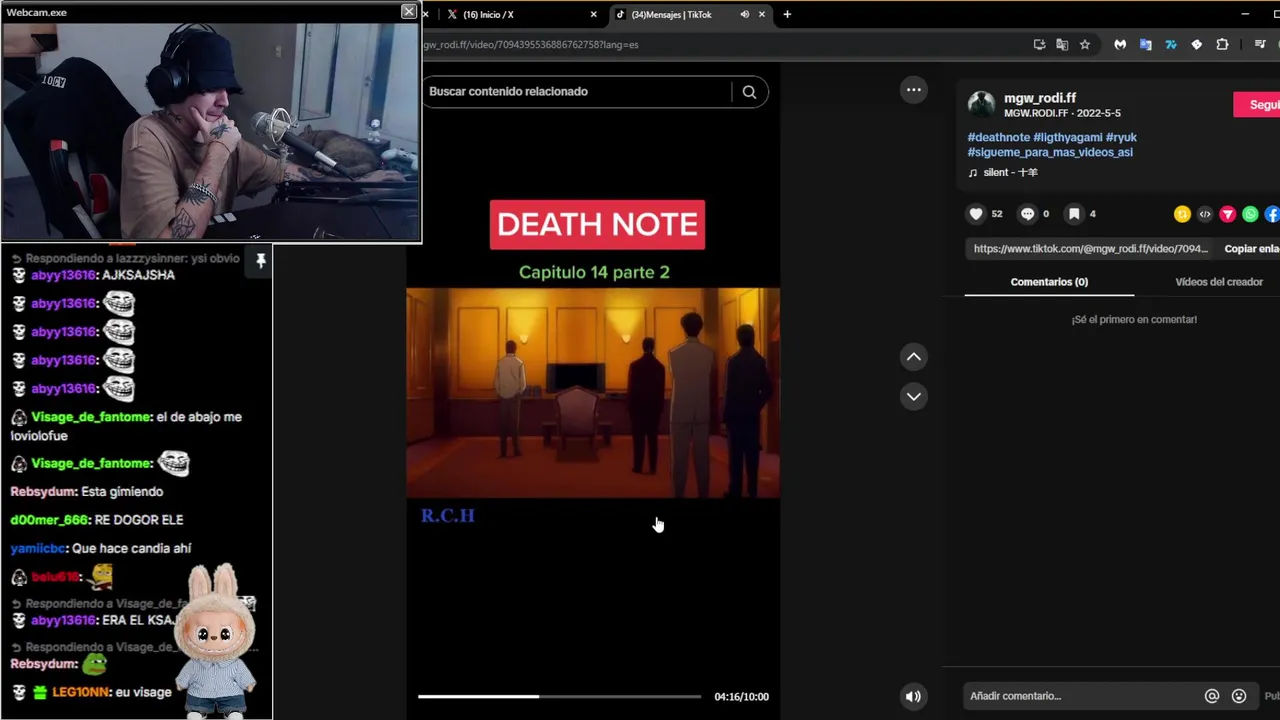Image resolution: width=1280 pixels, height=720 pixels.
Task: Go to previous video with up arrow
Action: pyautogui.click(x=913, y=357)
